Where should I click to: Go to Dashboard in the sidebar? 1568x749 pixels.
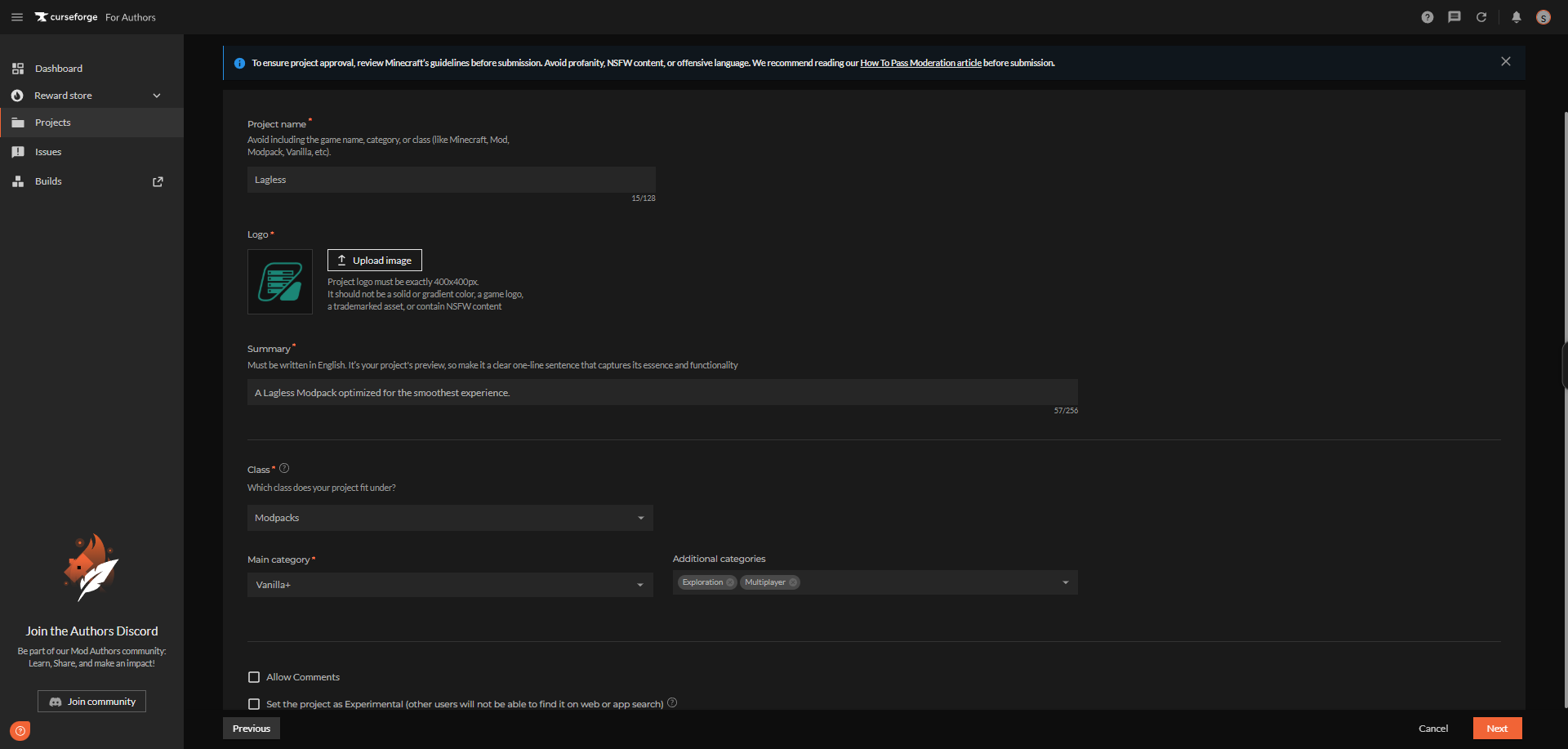pyautogui.click(x=59, y=69)
